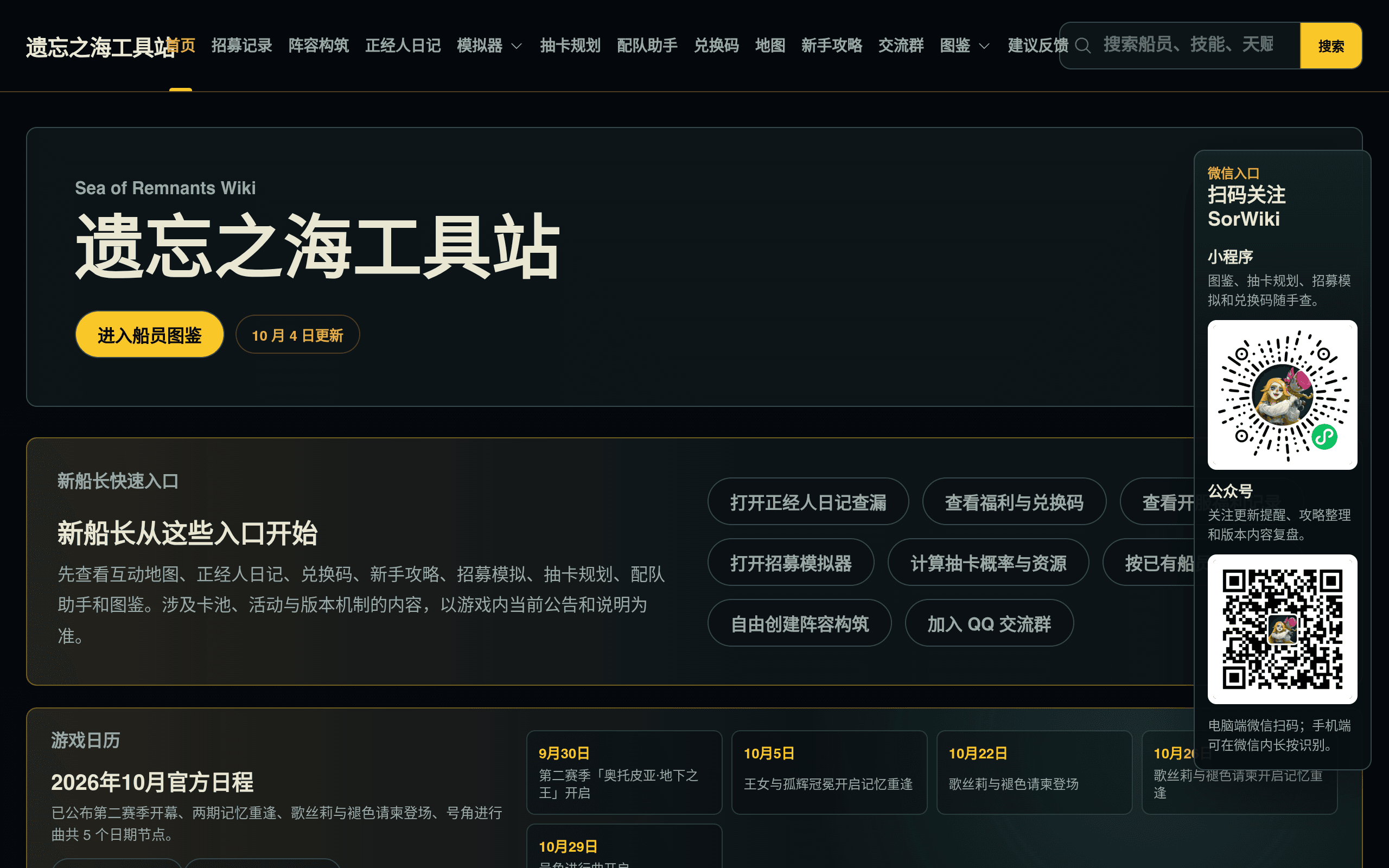This screenshot has width=1389, height=868.
Task: Open 招募记录 in the navigation
Action: tap(241, 46)
